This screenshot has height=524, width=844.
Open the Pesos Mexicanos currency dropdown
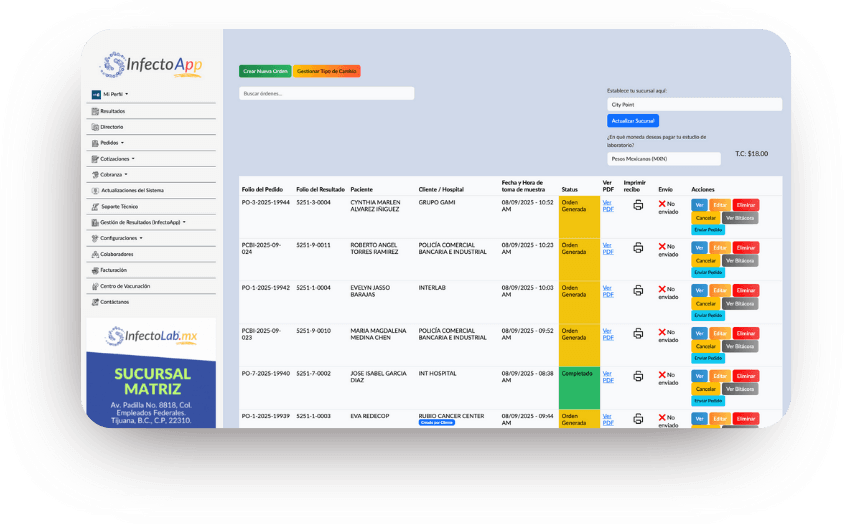coord(663,159)
